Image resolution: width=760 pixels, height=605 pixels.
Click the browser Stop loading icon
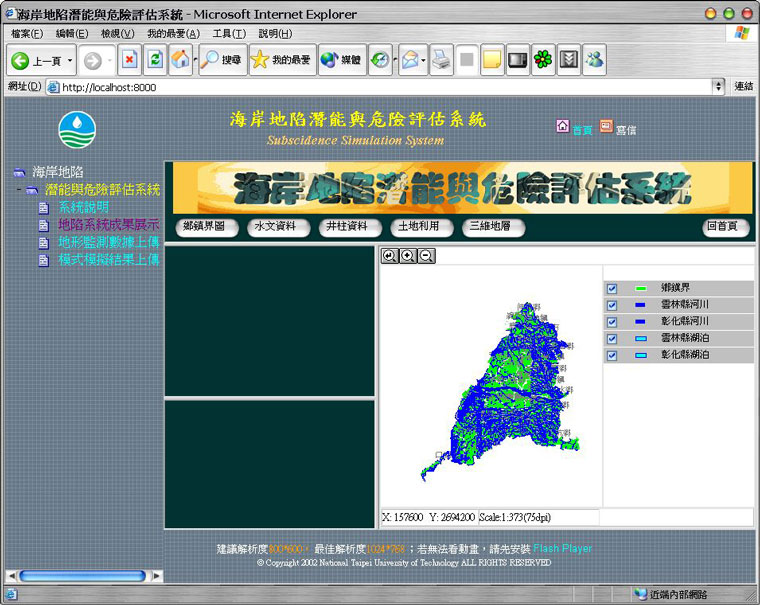point(129,60)
